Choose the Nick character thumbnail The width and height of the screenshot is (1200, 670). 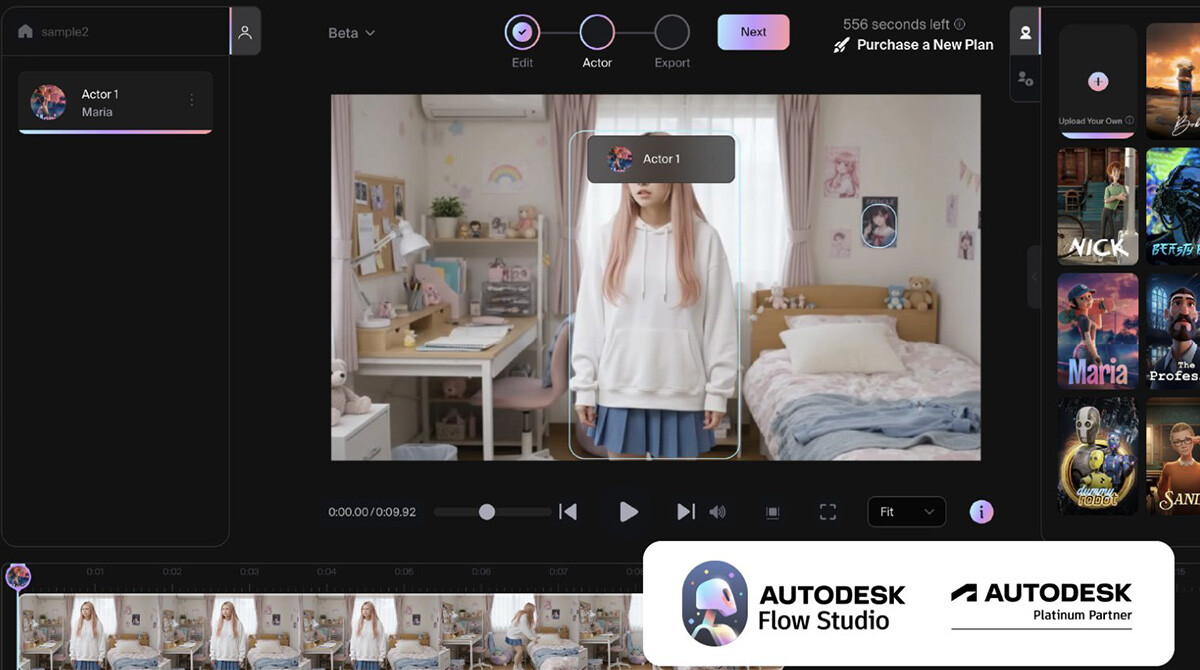(x=1098, y=207)
